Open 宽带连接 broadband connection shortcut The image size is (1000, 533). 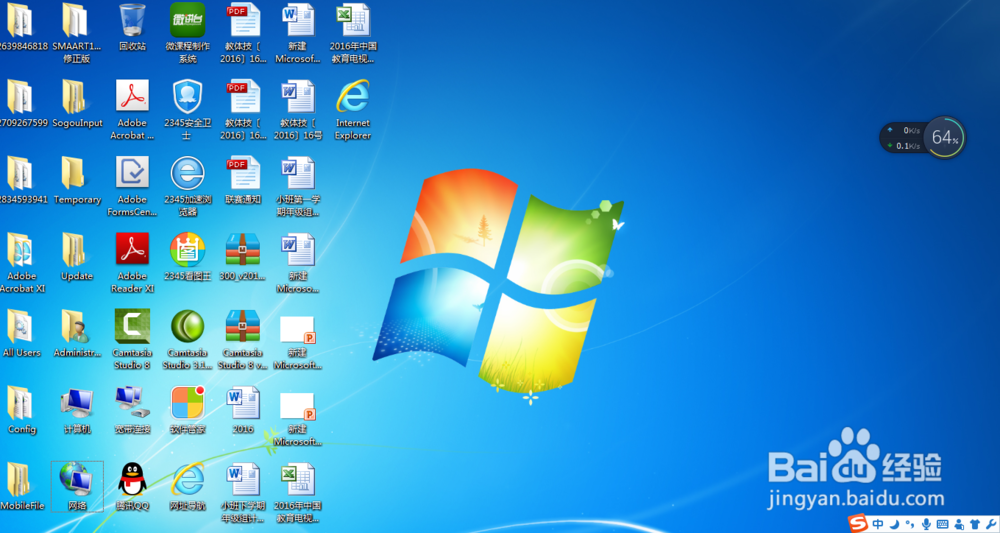tap(132, 411)
